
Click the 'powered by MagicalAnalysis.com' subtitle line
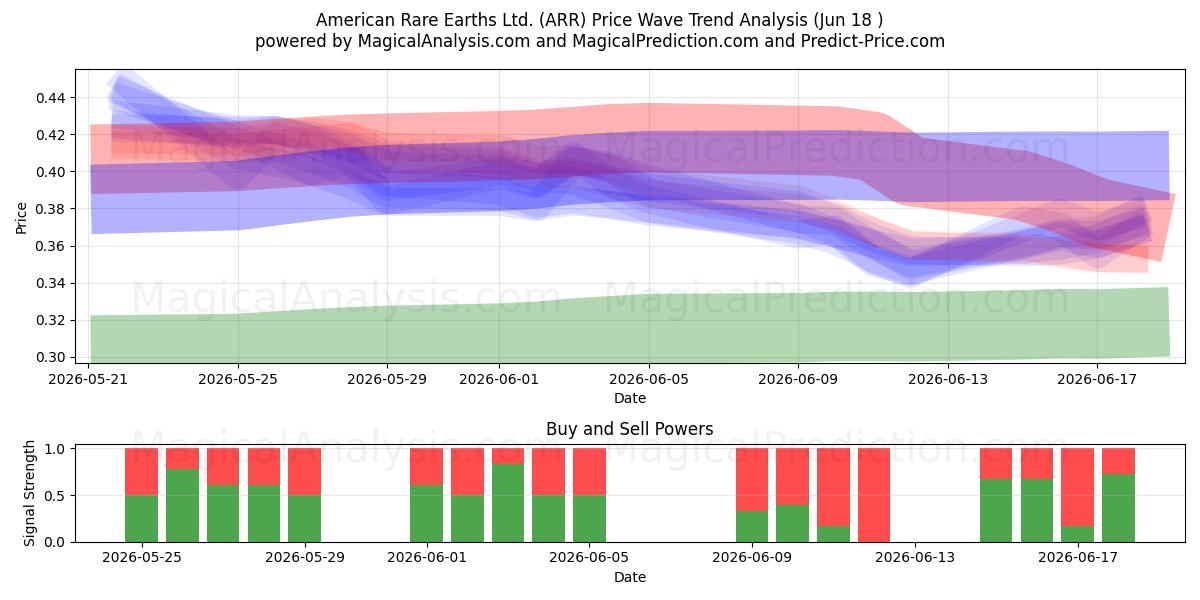[600, 41]
